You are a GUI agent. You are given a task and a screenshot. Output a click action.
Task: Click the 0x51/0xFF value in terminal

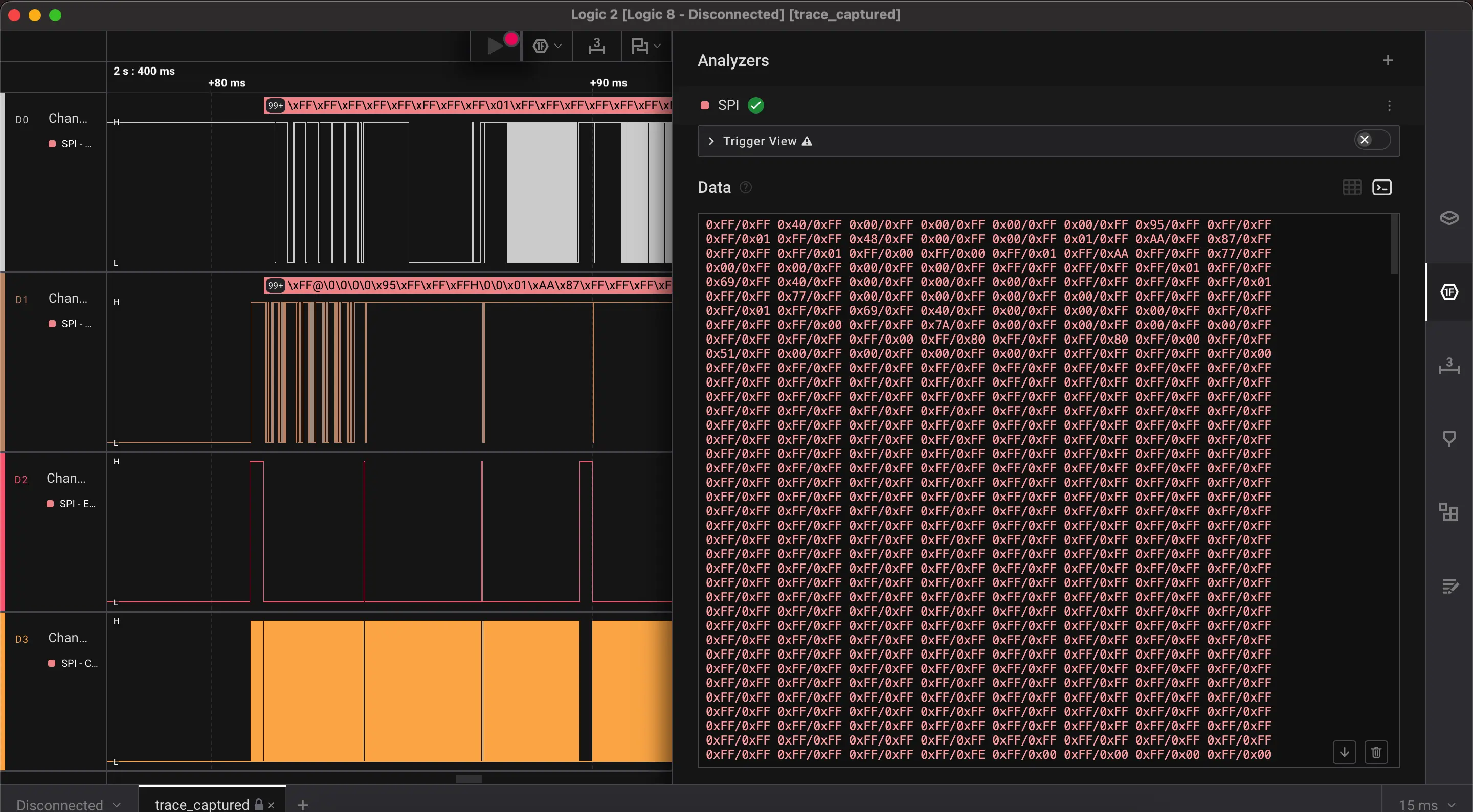pos(738,353)
